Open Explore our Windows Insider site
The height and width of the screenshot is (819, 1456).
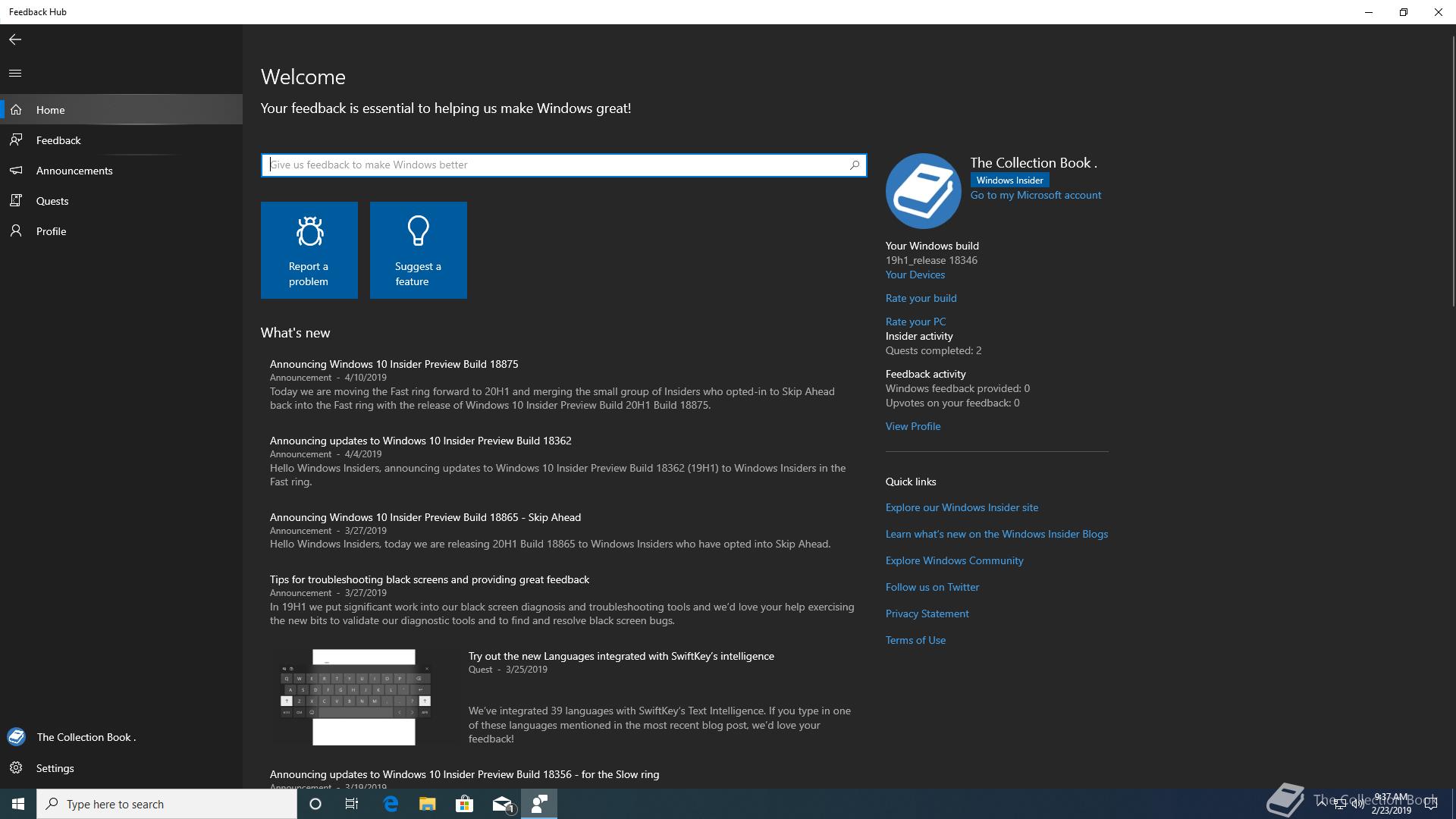point(962,507)
